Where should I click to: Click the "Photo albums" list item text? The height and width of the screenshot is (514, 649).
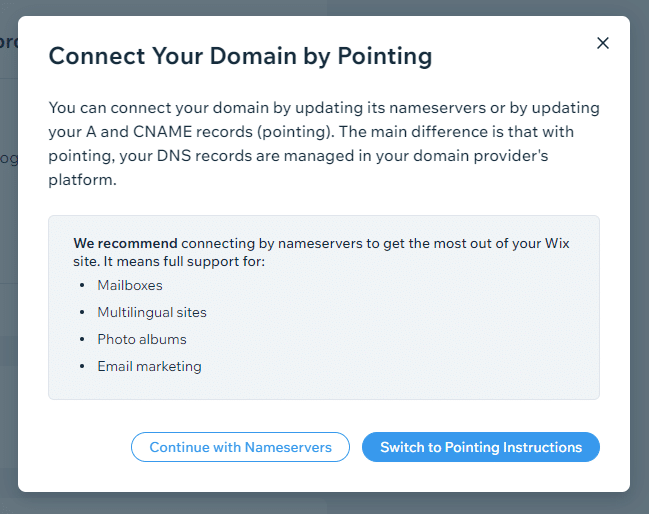tap(142, 339)
